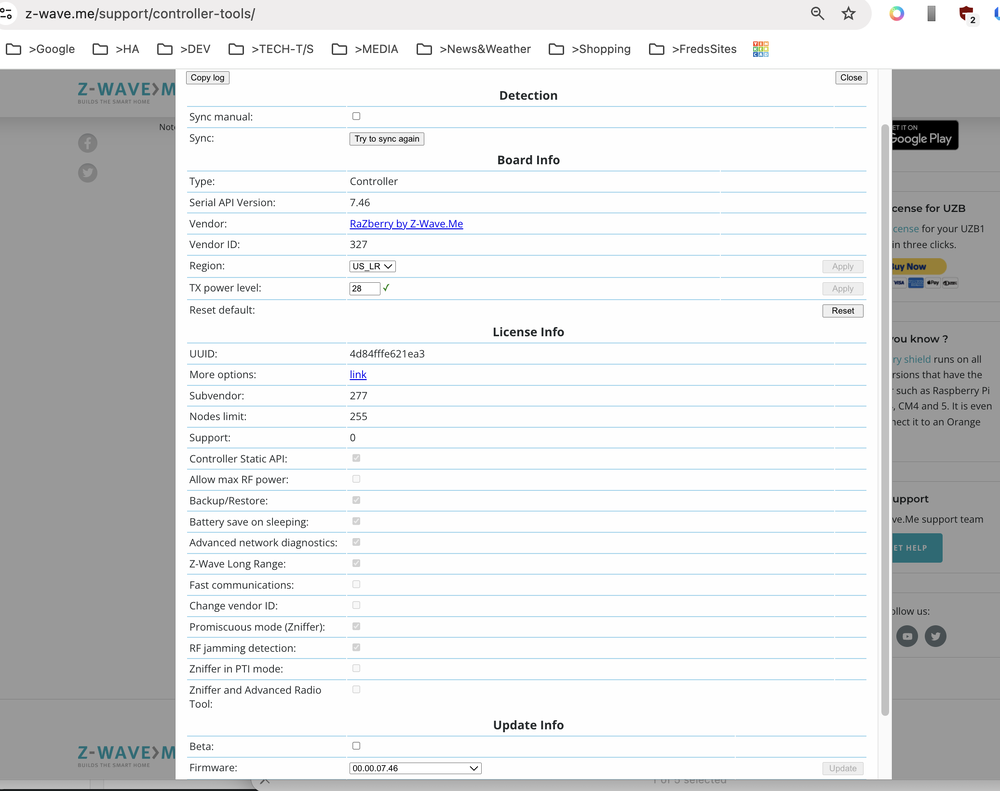Viewport: 1000px width, 791px height.
Task: Toggle the Beta checkbox under Update Info
Action: click(357, 746)
